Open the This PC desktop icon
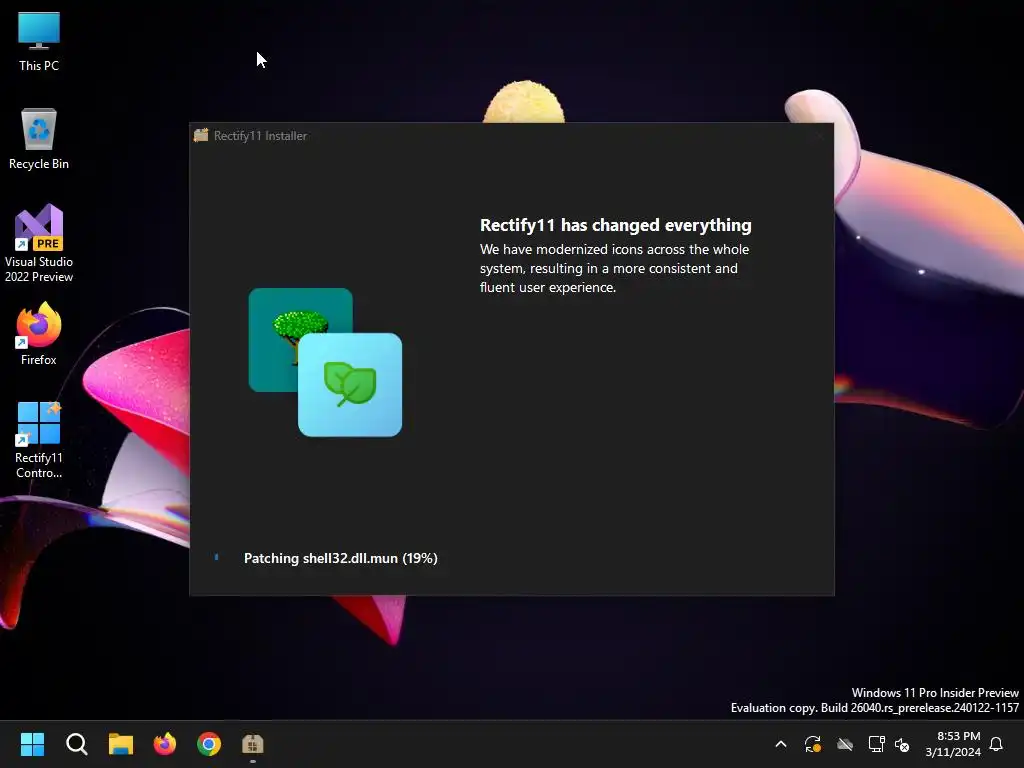The height and width of the screenshot is (768, 1024). click(39, 41)
